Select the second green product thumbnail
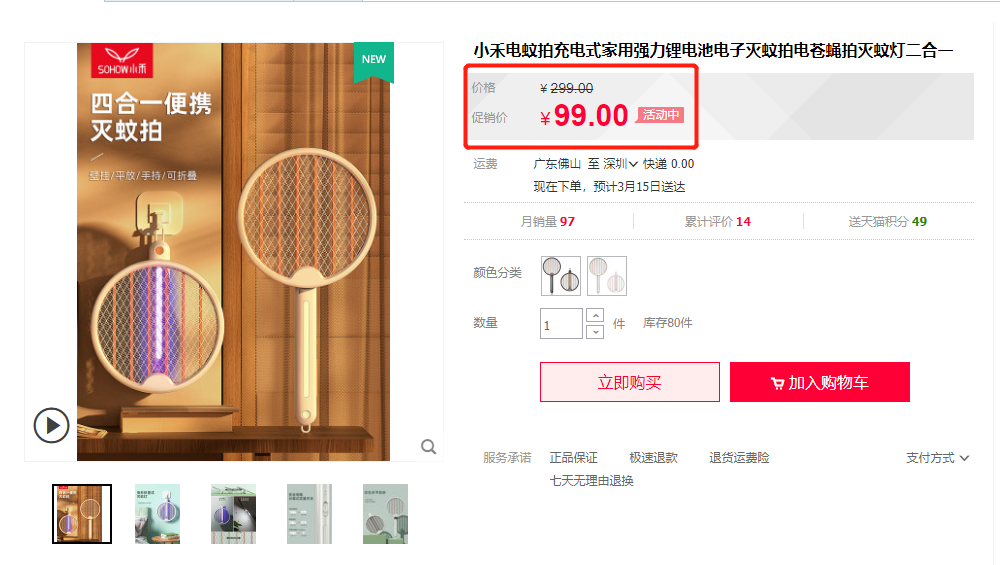 pyautogui.click(x=158, y=514)
